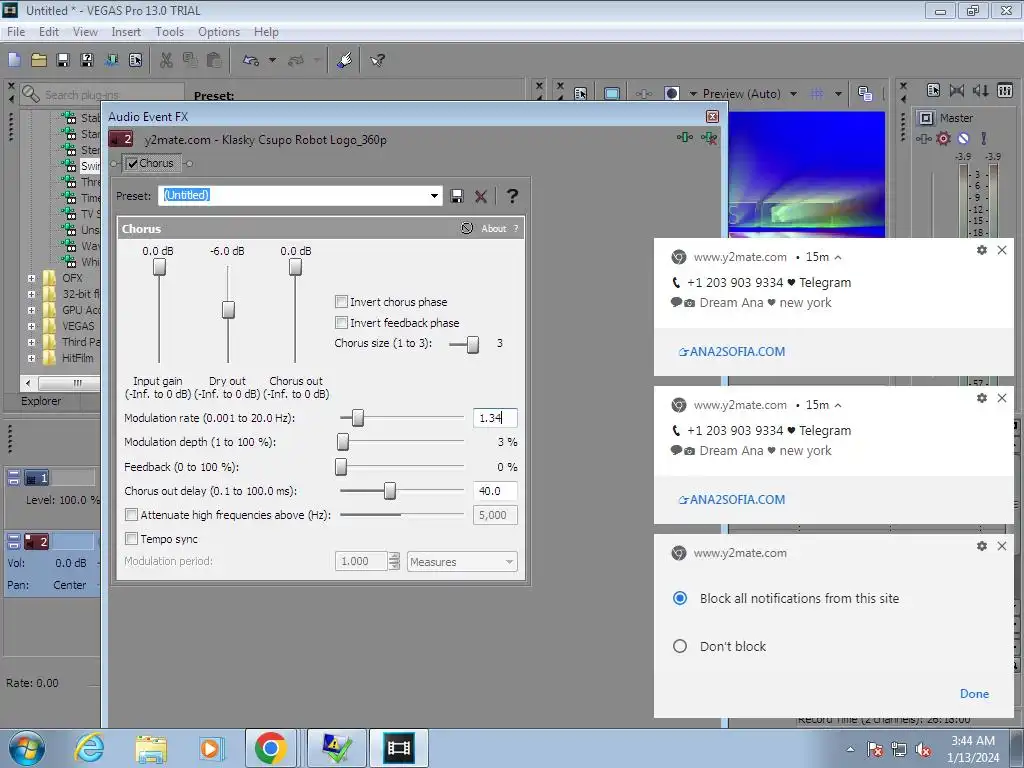
Task: Click the Open folder toolbar icon
Action: pos(39,61)
